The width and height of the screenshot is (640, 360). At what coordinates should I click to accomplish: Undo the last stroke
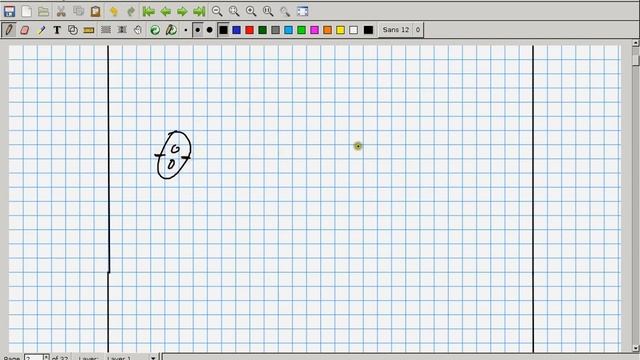114,11
